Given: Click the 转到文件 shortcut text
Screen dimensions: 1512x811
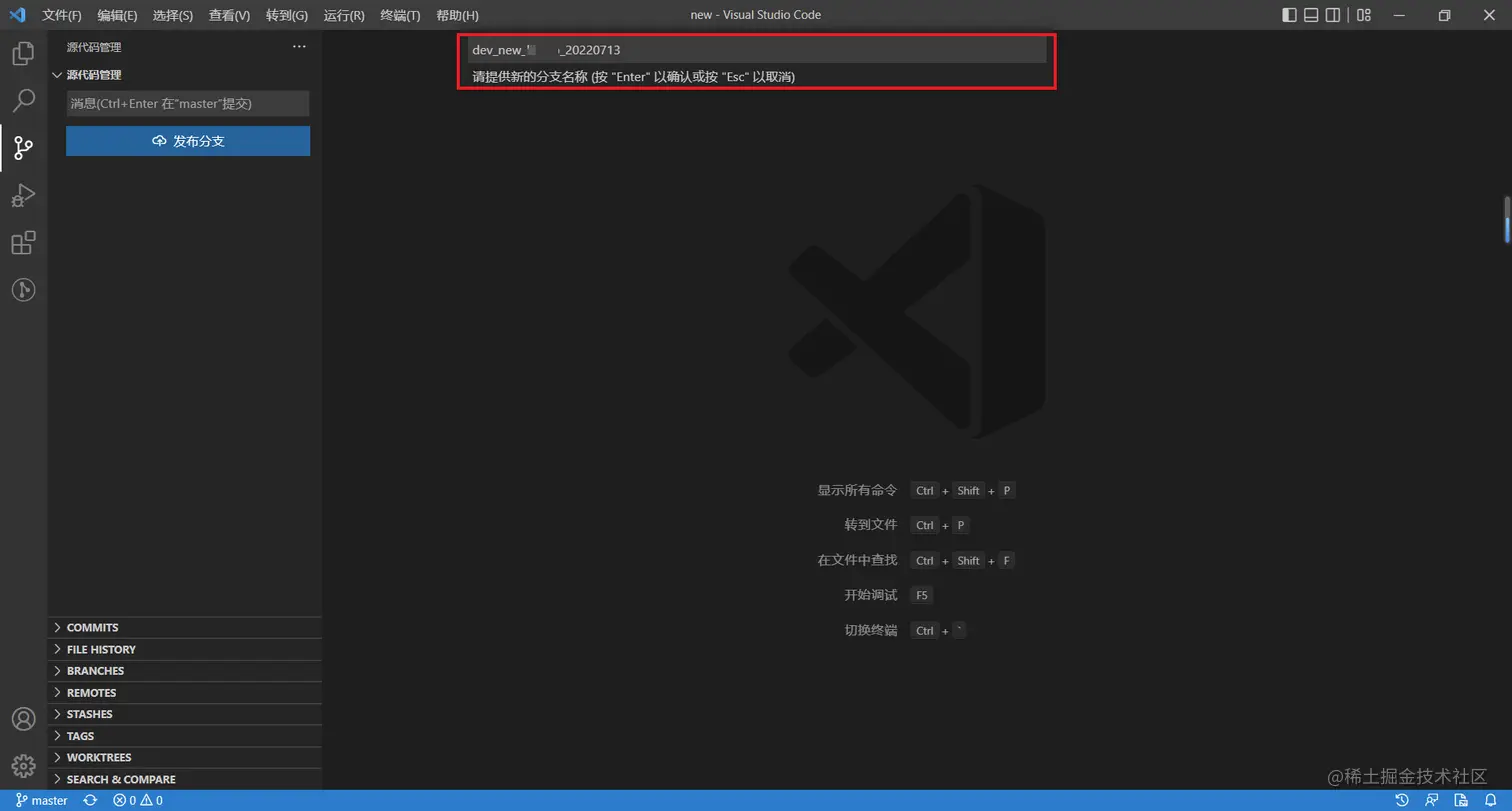Looking at the screenshot, I should click(871, 525).
